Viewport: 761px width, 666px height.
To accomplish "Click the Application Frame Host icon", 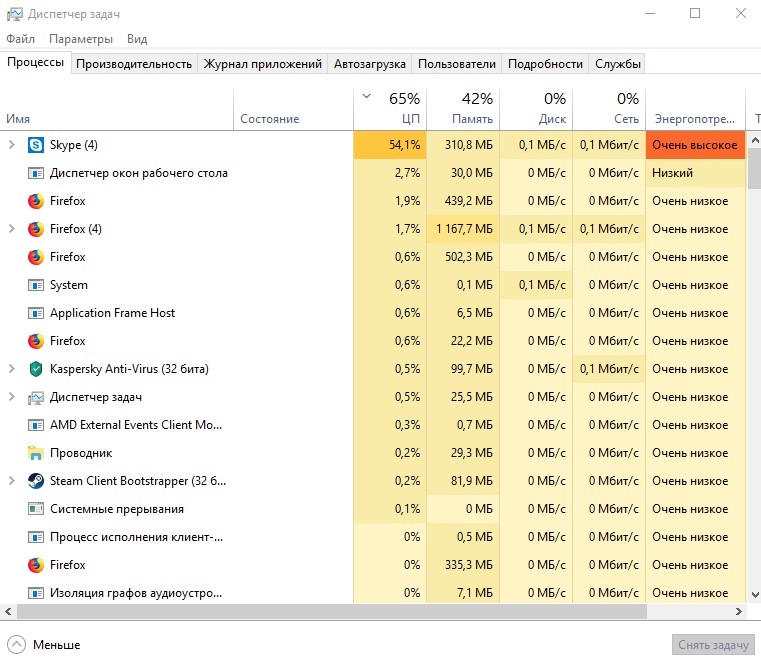I will click(36, 313).
